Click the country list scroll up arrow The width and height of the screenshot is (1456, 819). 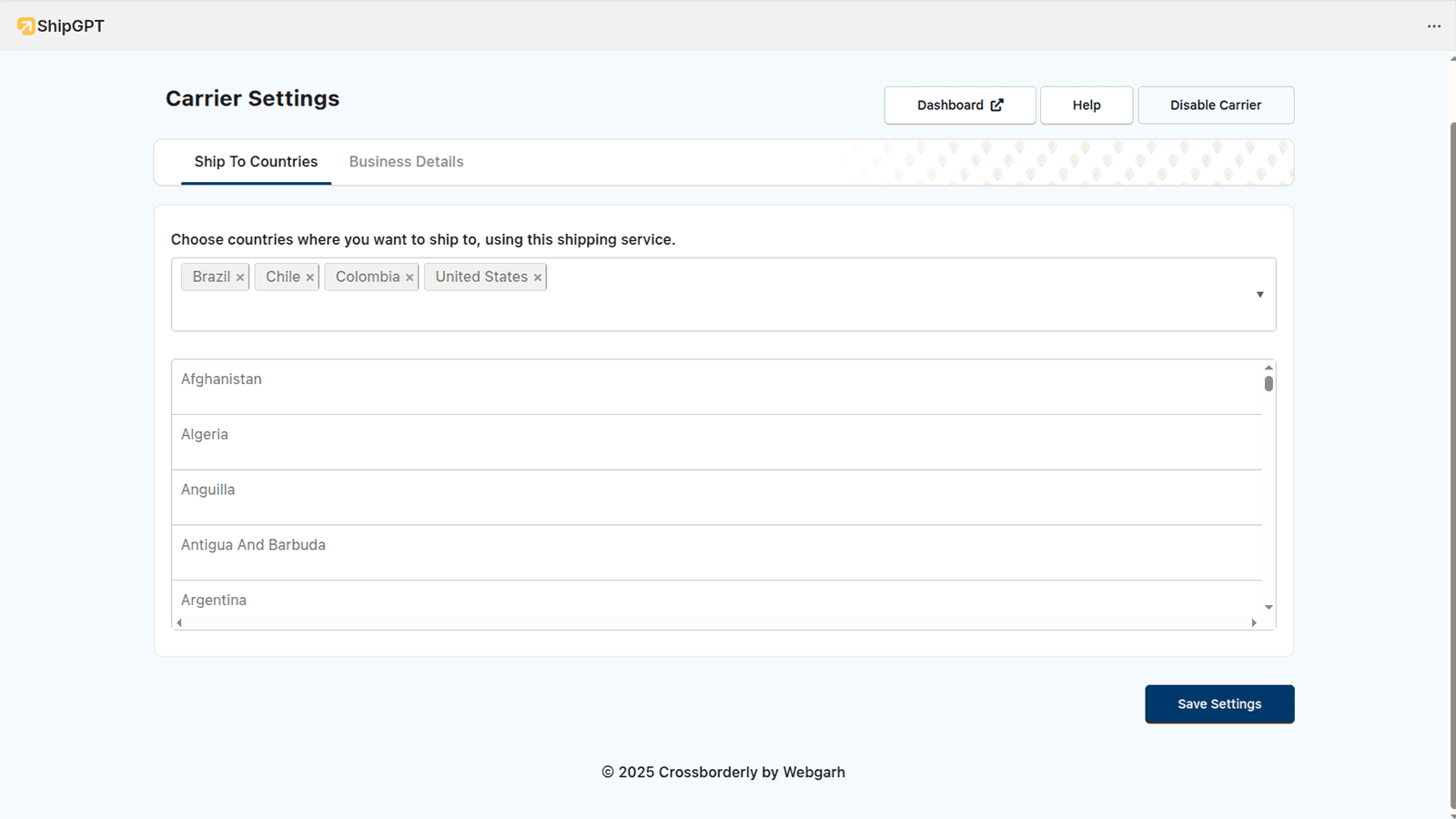click(x=1269, y=368)
